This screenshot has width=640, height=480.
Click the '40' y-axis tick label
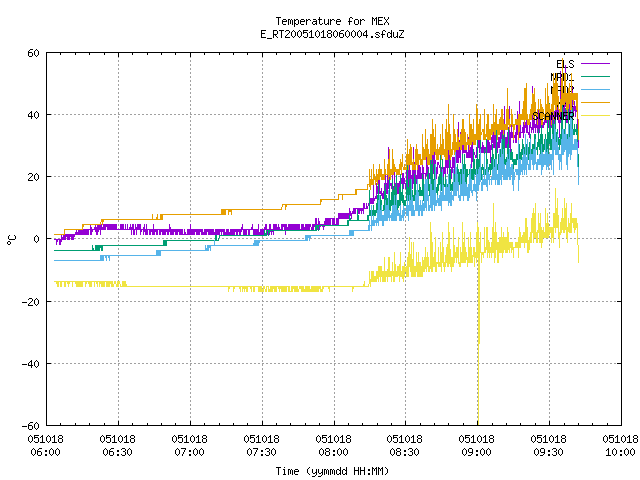[33, 115]
